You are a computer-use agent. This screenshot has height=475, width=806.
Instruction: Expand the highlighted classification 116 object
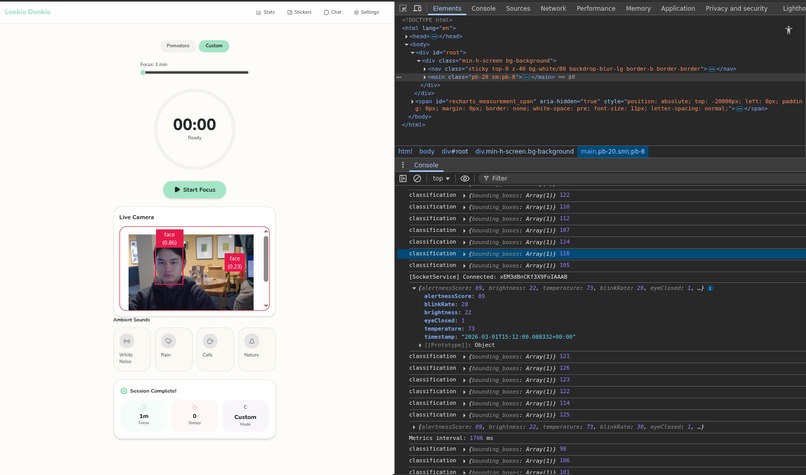point(464,254)
